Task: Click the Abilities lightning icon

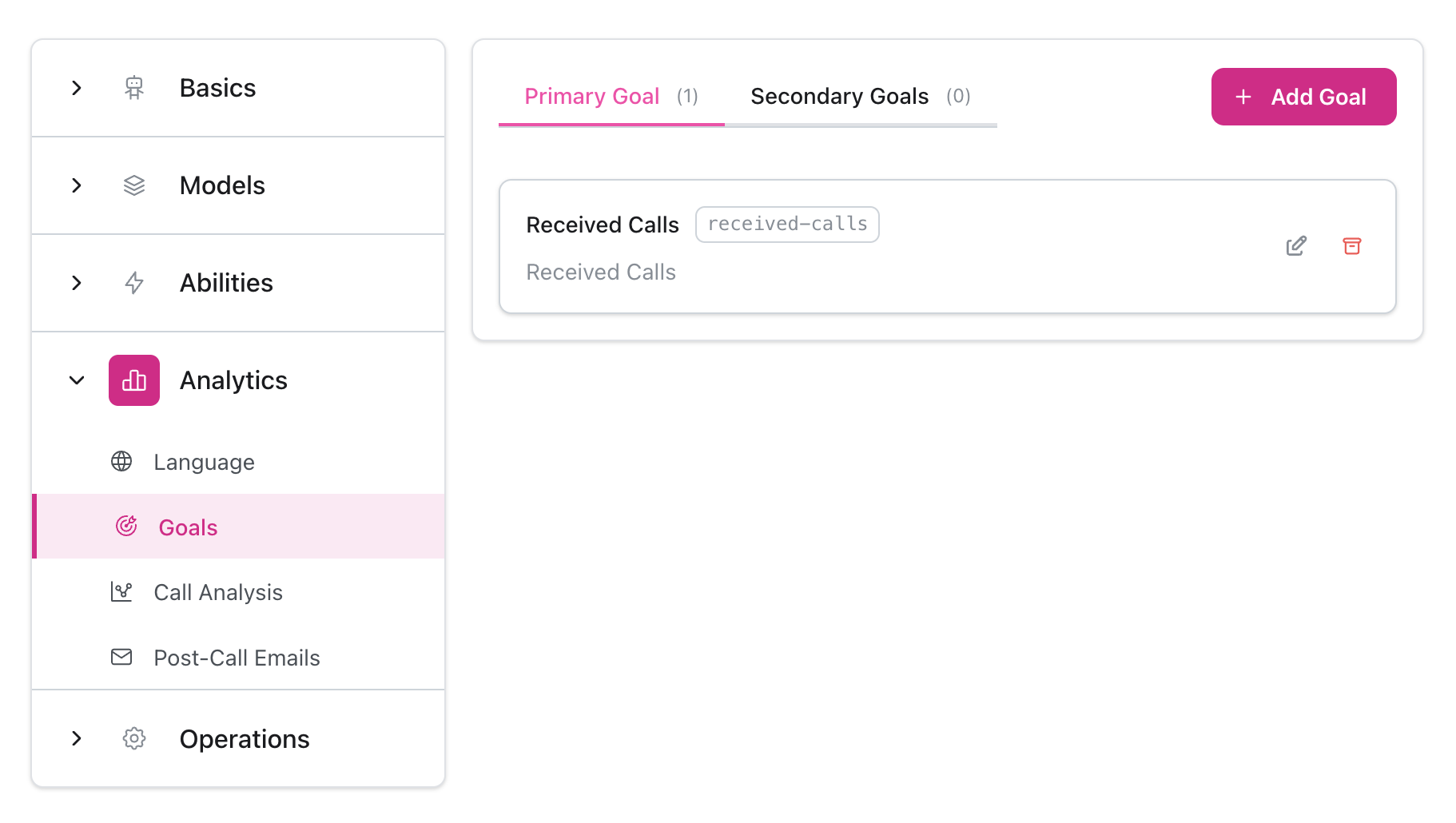Action: tap(133, 283)
